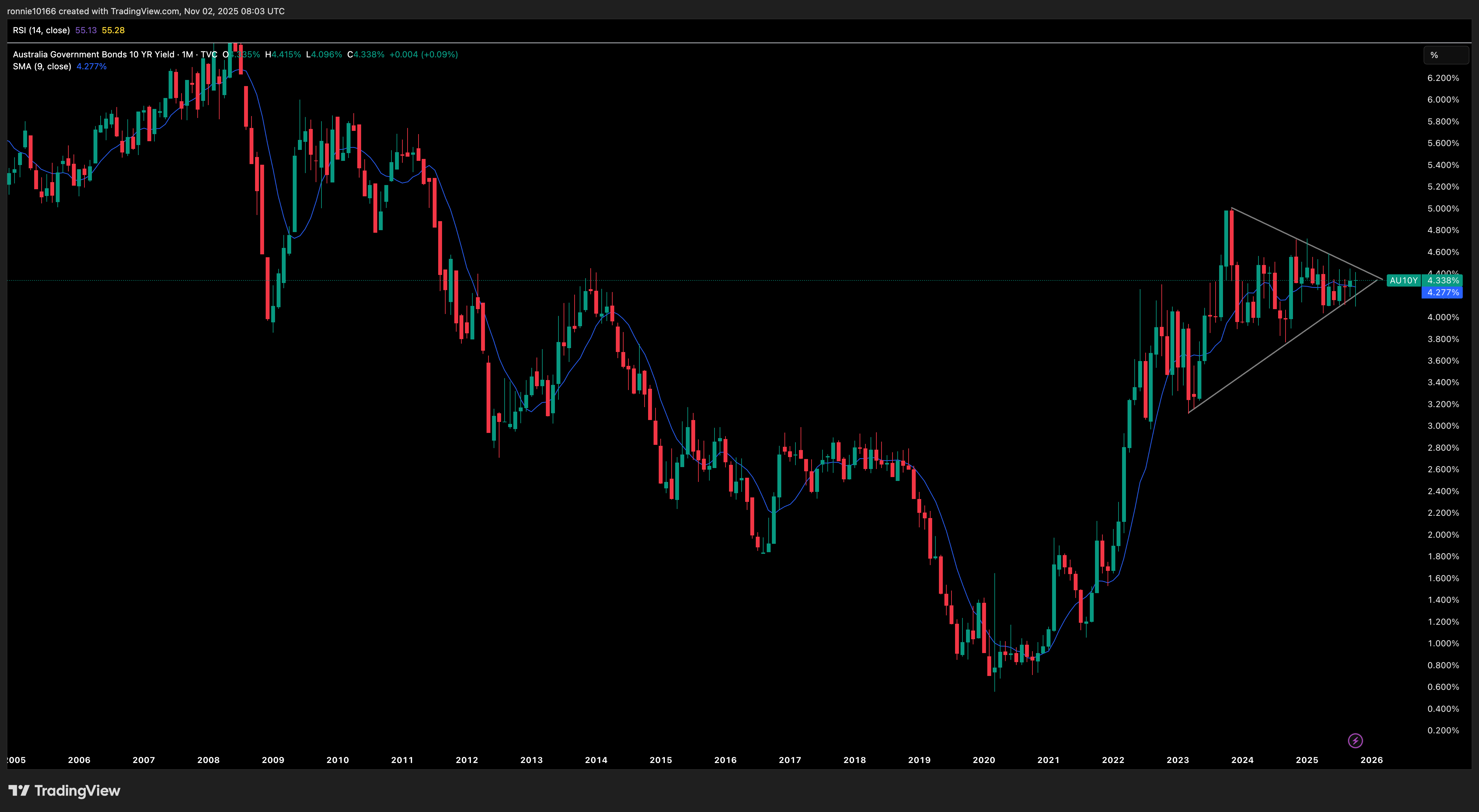Click the blue SMA value label on price axis
The width and height of the screenshot is (1479, 812).
pos(1442,293)
